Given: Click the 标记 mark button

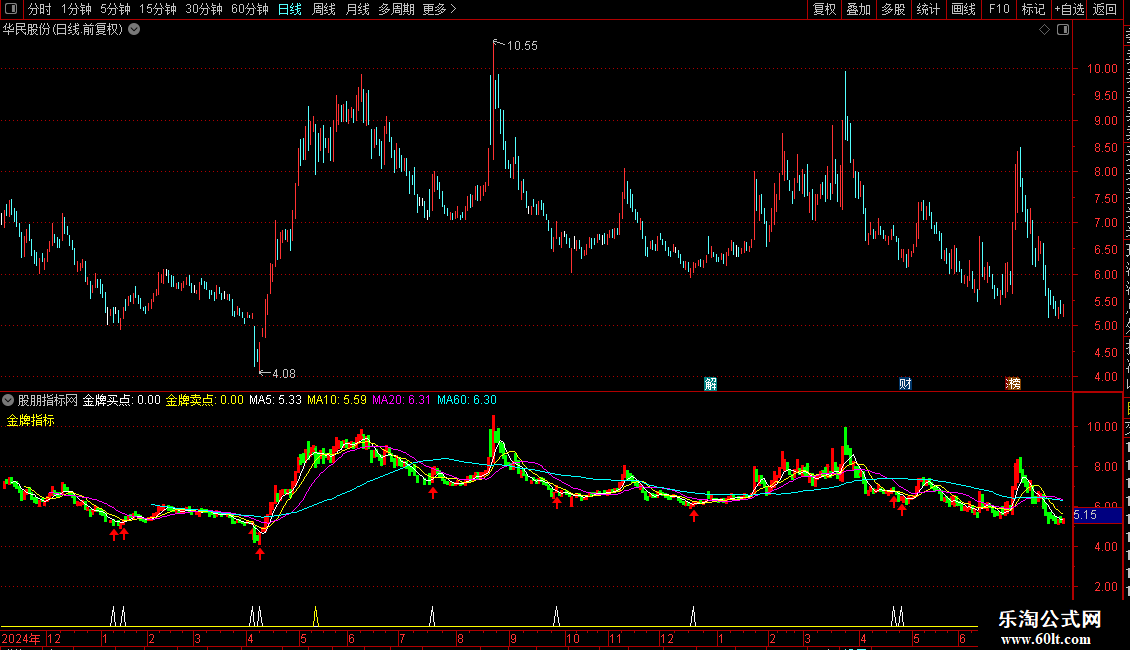Looking at the screenshot, I should 1033,9.
